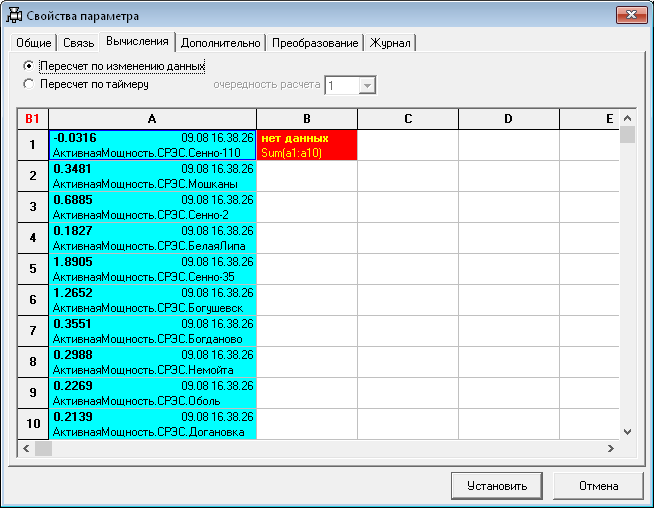The width and height of the screenshot is (654, 508).
Task: Click the window title bar application icon
Action: [x=15, y=16]
